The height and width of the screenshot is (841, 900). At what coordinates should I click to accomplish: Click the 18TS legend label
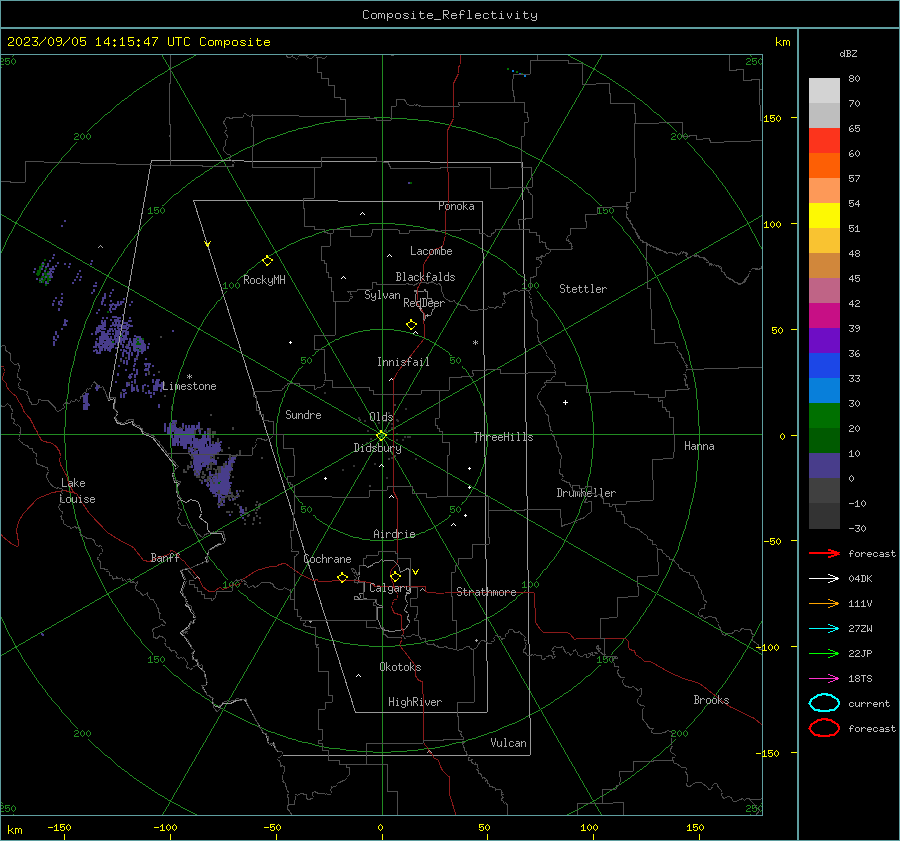tap(860, 679)
